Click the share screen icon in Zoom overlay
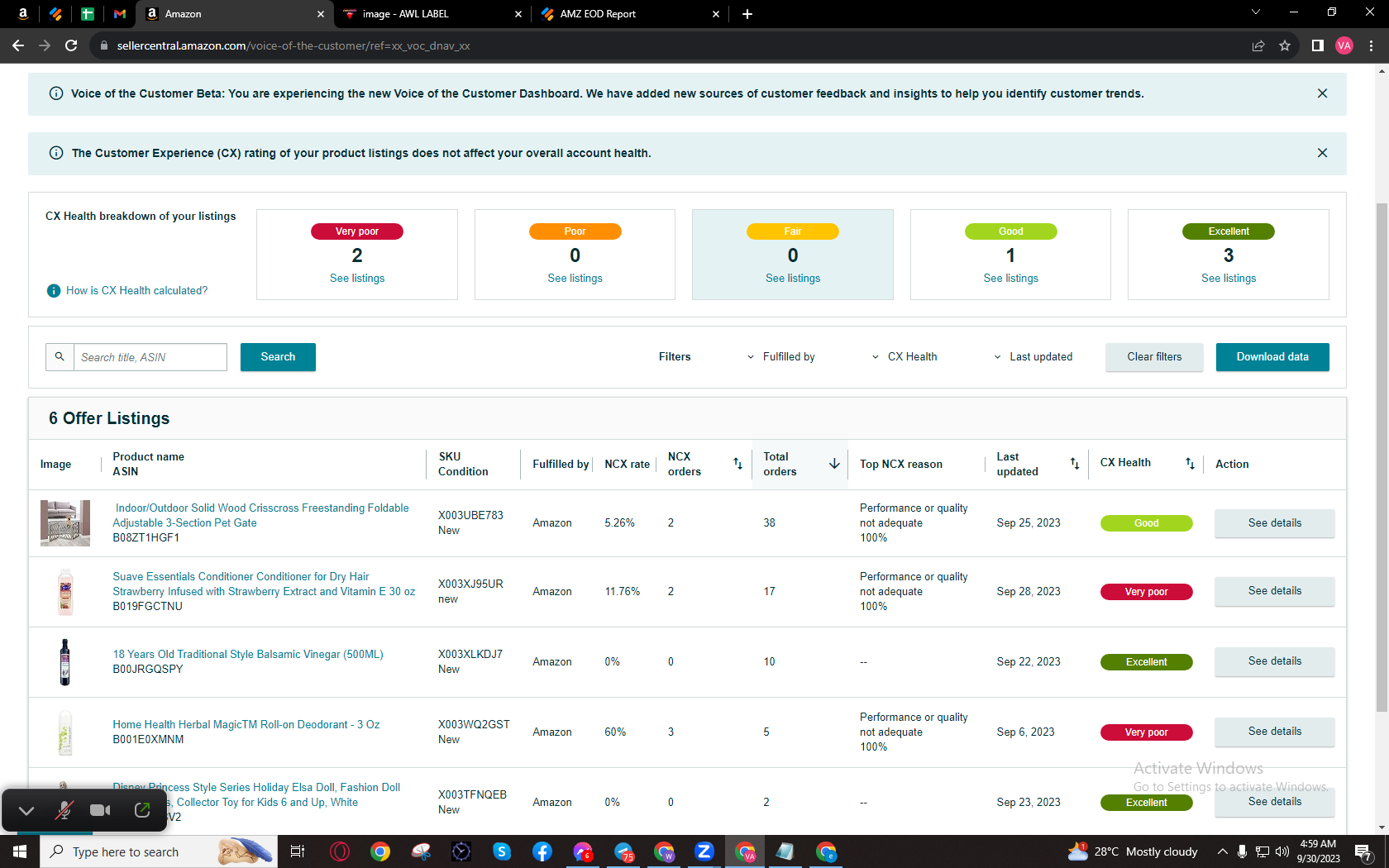Viewport: 1389px width, 868px height. click(142, 810)
